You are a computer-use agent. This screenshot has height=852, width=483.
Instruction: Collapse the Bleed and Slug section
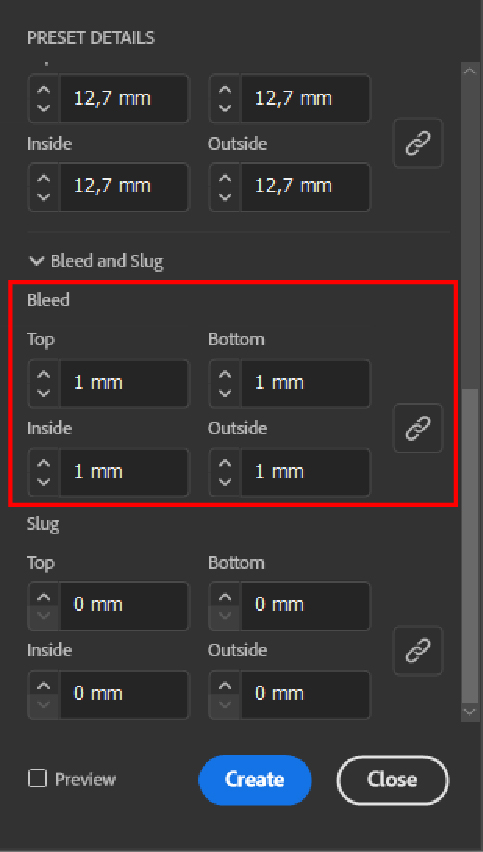pyautogui.click(x=37, y=261)
